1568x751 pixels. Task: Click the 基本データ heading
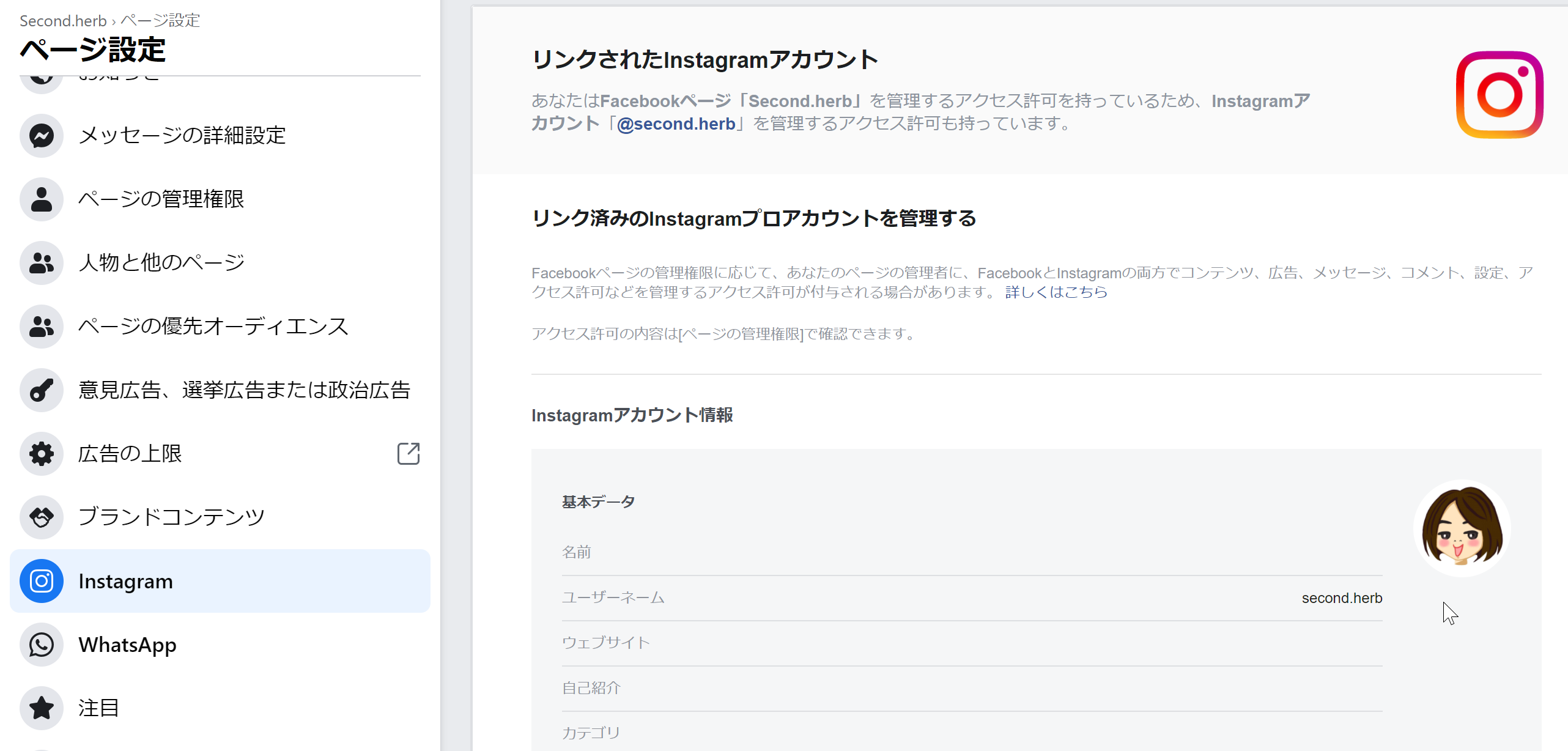[599, 502]
